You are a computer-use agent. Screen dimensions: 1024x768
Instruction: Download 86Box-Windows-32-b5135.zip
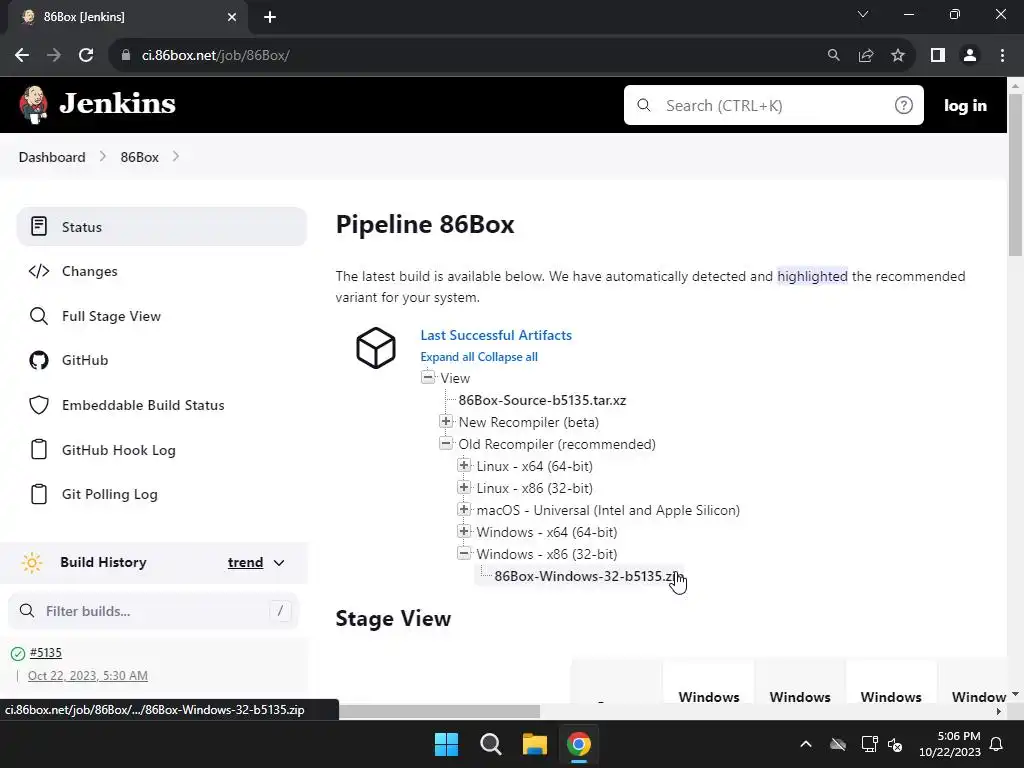tap(588, 576)
